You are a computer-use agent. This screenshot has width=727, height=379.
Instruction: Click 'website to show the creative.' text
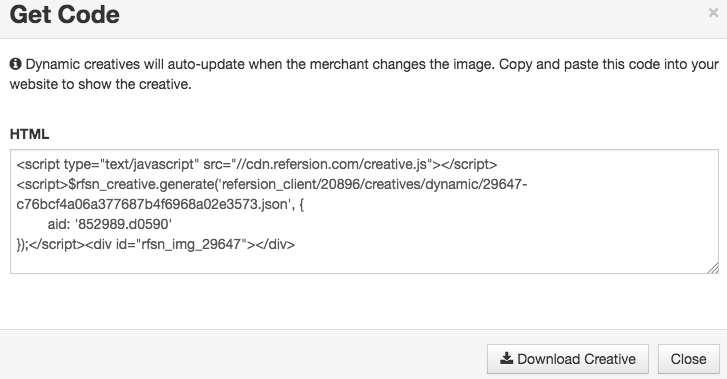click(x=101, y=84)
